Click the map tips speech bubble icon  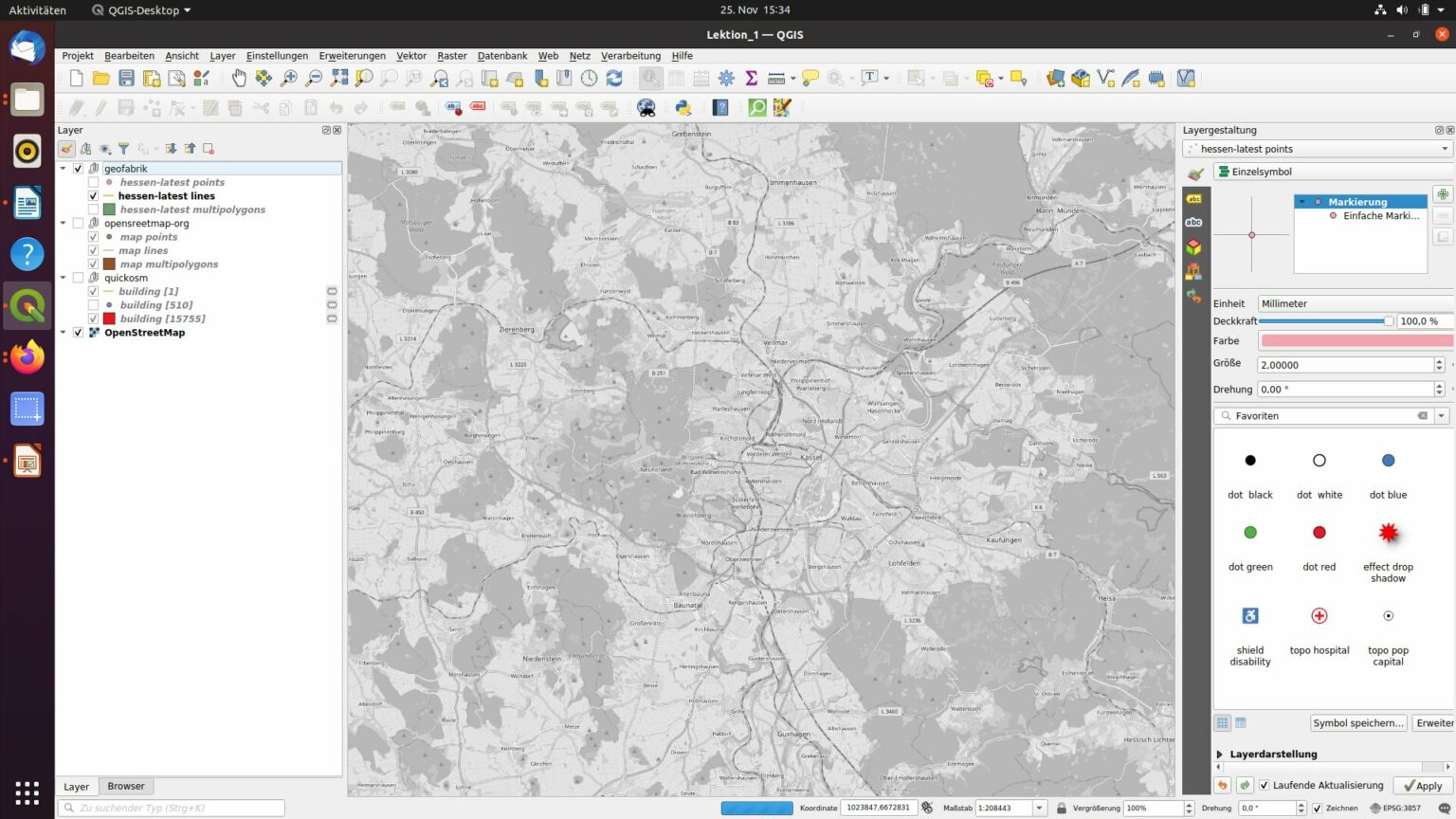pos(810,79)
